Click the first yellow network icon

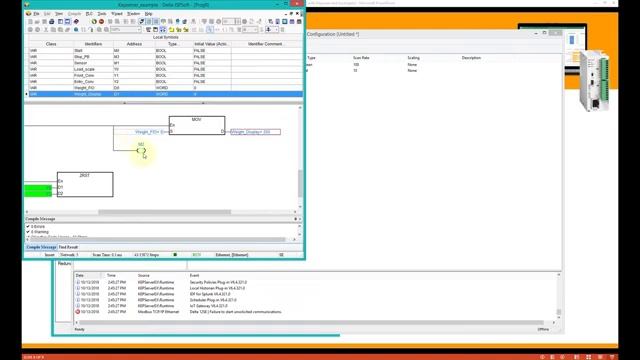(171, 29)
